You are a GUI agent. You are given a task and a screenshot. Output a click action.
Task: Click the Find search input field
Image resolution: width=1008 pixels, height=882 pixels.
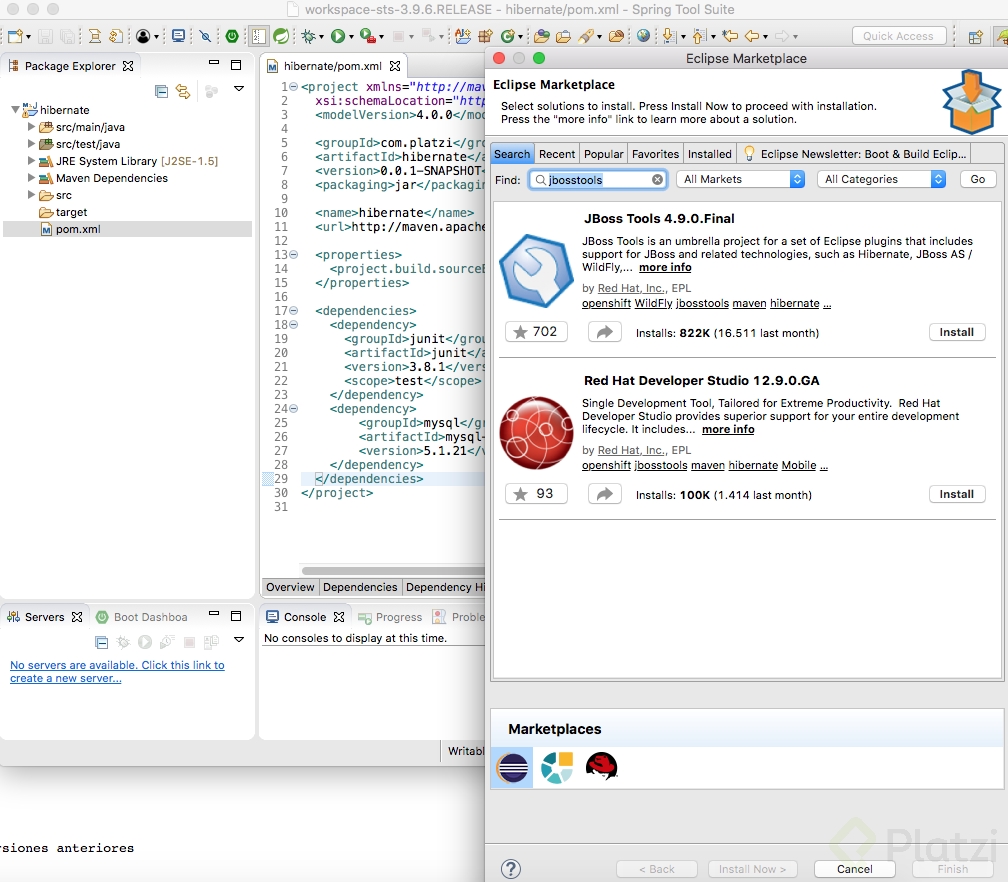coord(598,180)
